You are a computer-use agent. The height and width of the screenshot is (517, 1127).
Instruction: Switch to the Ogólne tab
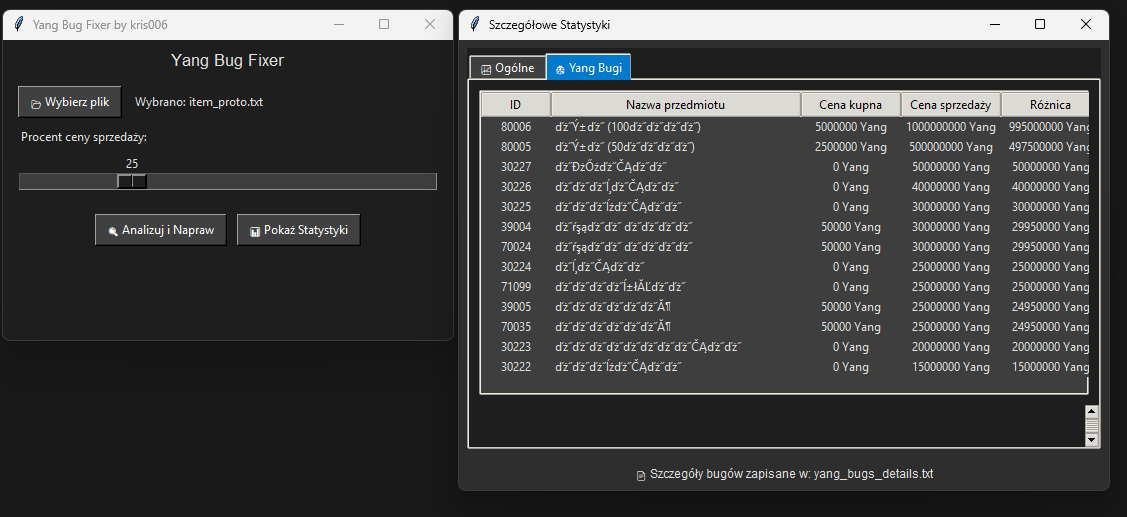click(x=508, y=68)
